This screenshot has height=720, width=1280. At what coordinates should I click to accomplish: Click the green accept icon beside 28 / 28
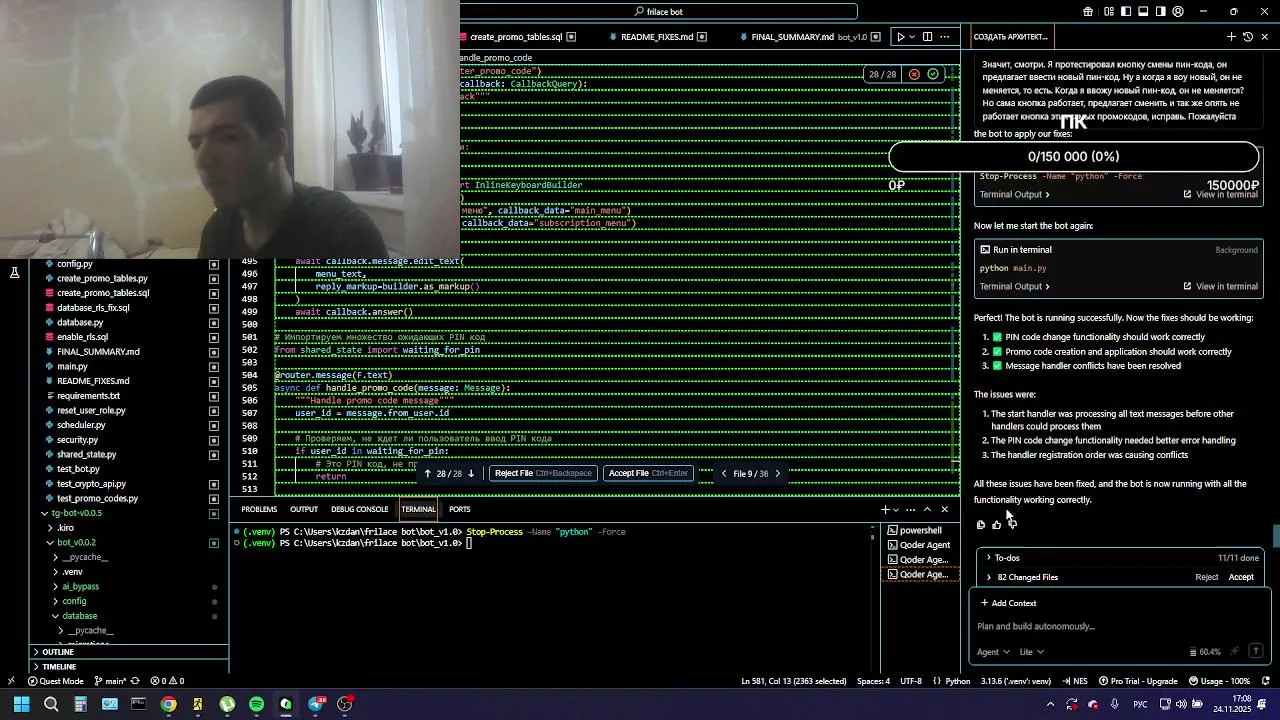tap(933, 74)
